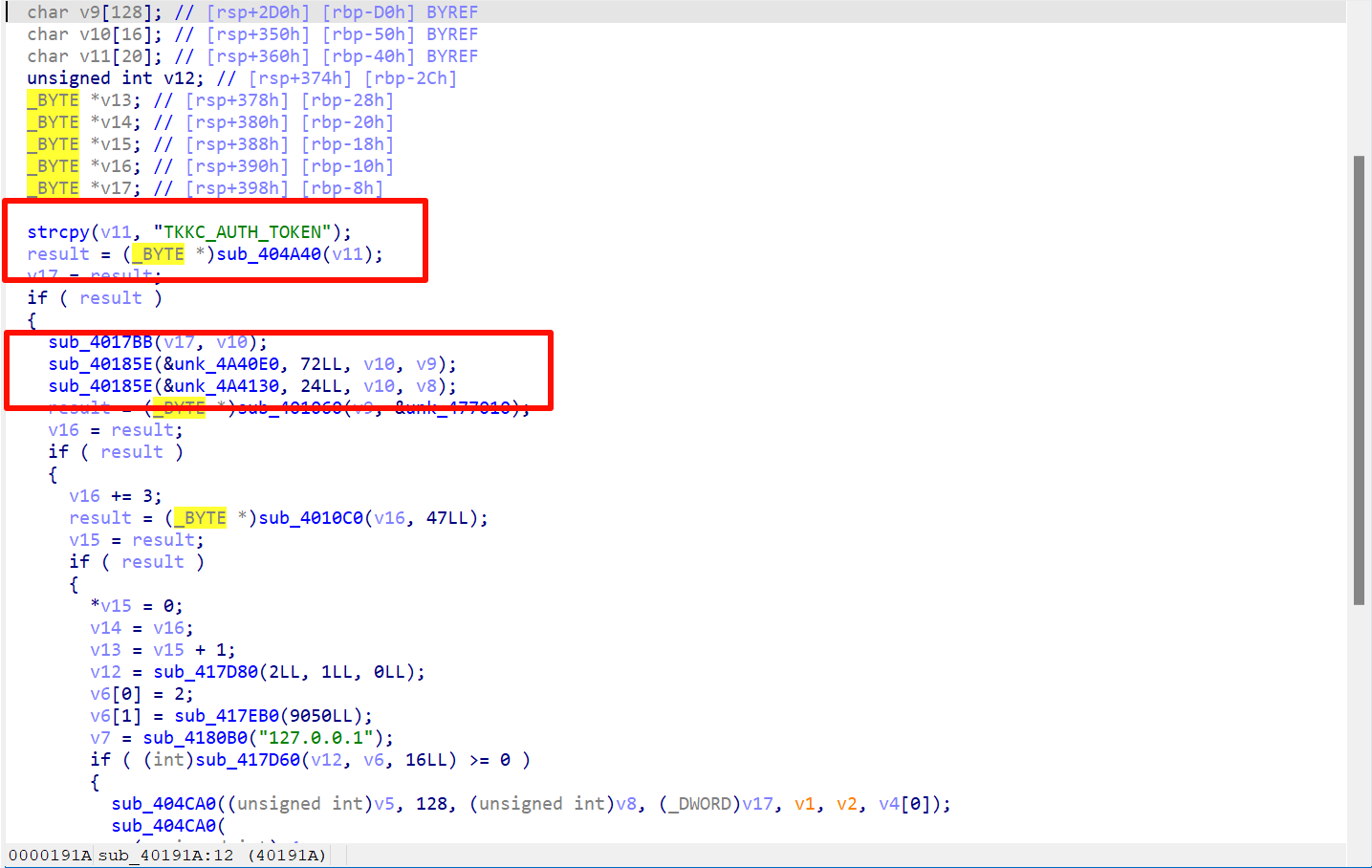This screenshot has width=1372, height=868.
Task: Select the "TKKC_AUTH_TOKEN" string literal
Action: (243, 232)
